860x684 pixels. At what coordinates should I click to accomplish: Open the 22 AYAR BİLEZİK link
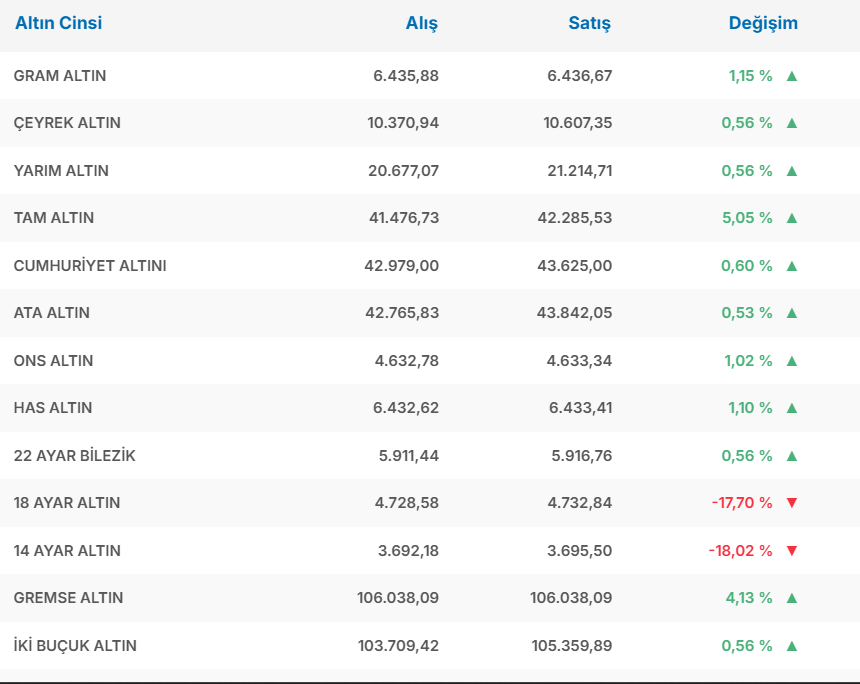click(x=74, y=456)
